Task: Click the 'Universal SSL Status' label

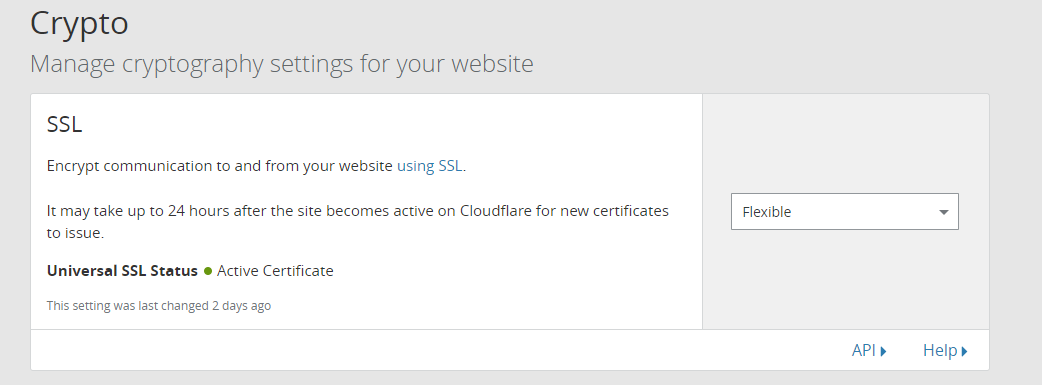Action: pyautogui.click(x=122, y=271)
